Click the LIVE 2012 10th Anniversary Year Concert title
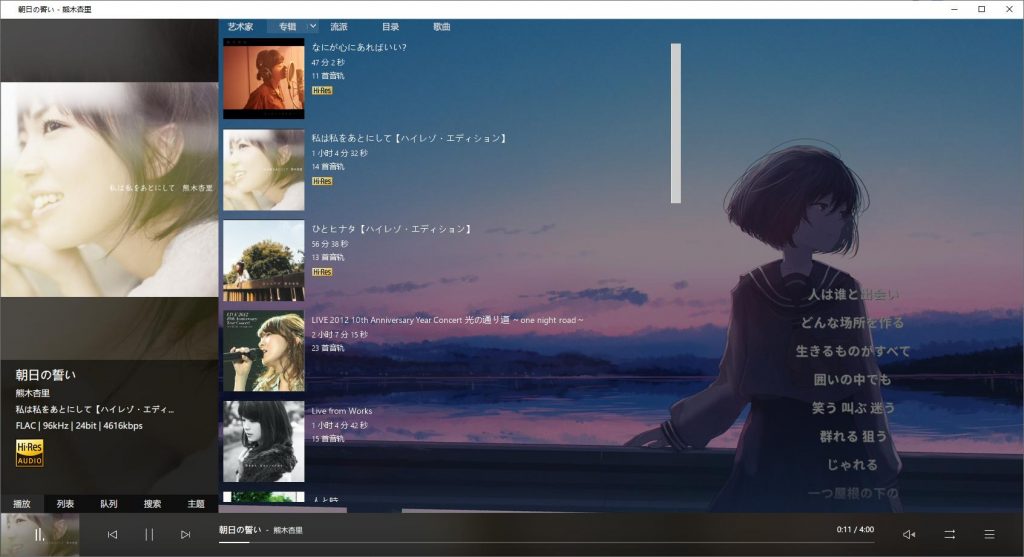 click(x=447, y=320)
